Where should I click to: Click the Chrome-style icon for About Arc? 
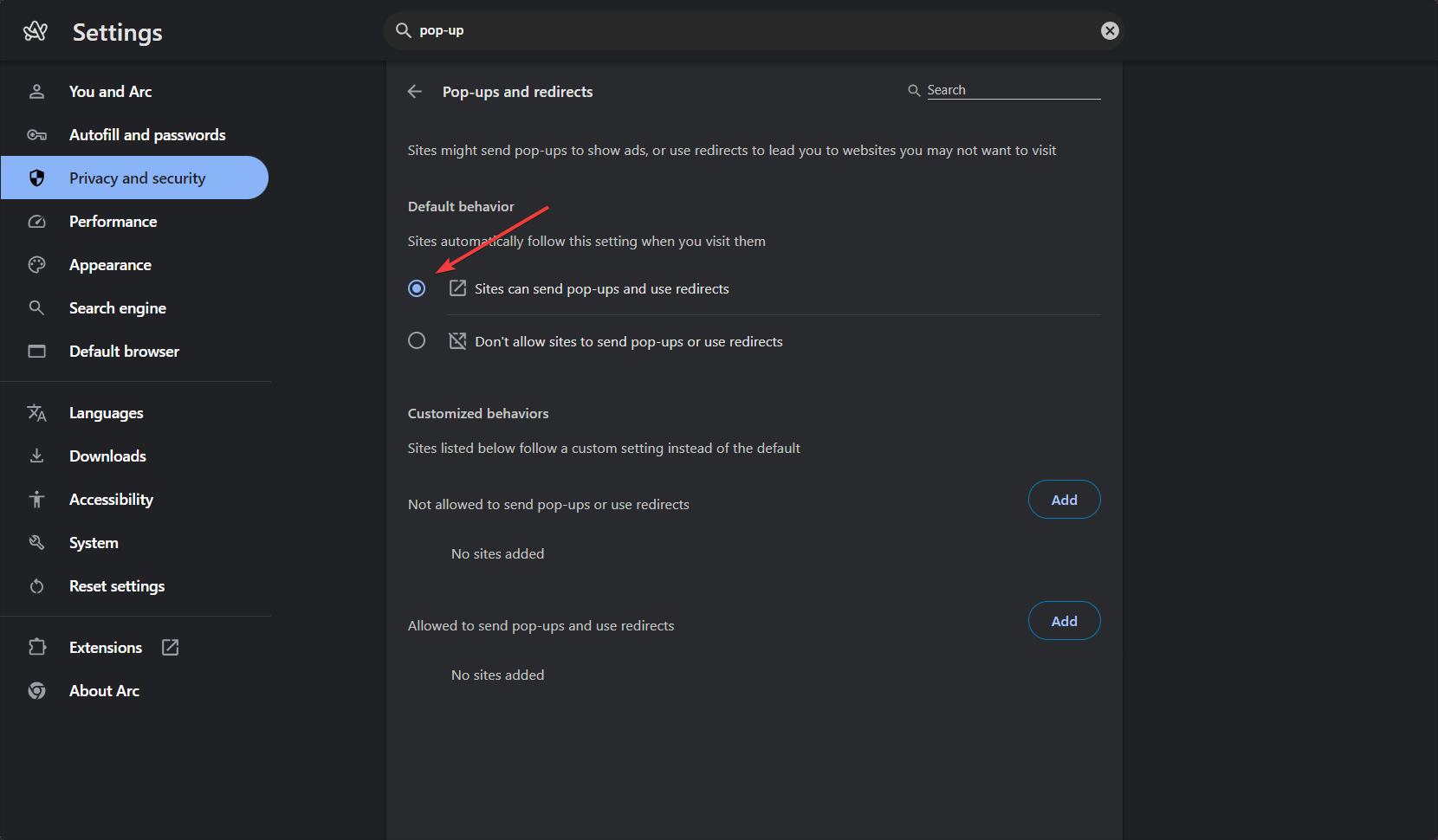click(36, 690)
